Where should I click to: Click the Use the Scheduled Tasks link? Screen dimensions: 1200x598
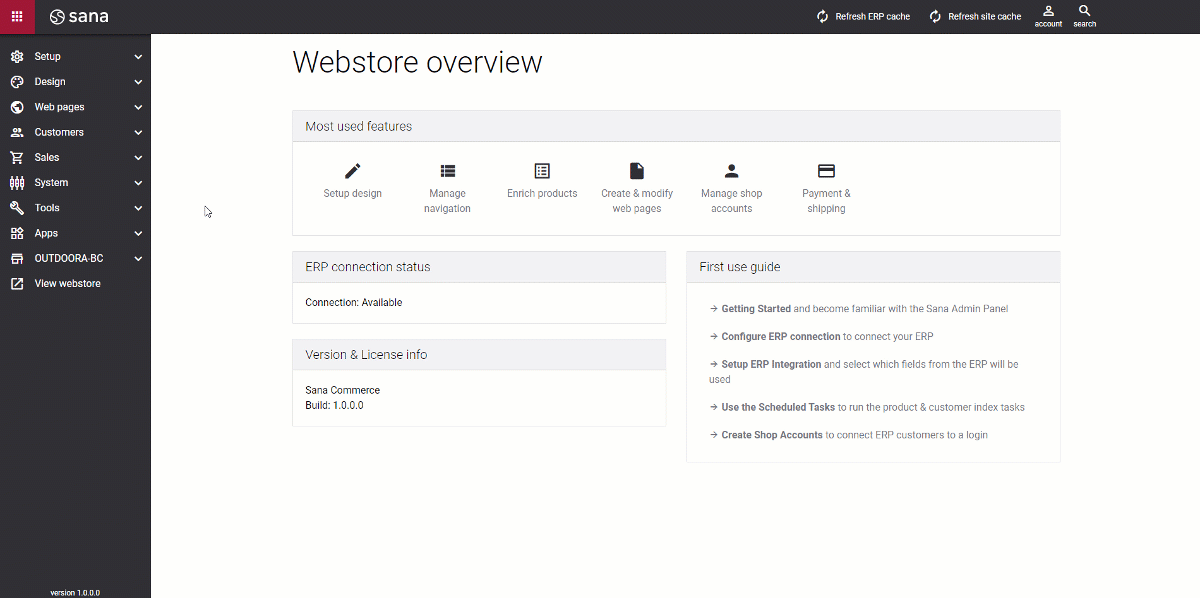point(778,407)
